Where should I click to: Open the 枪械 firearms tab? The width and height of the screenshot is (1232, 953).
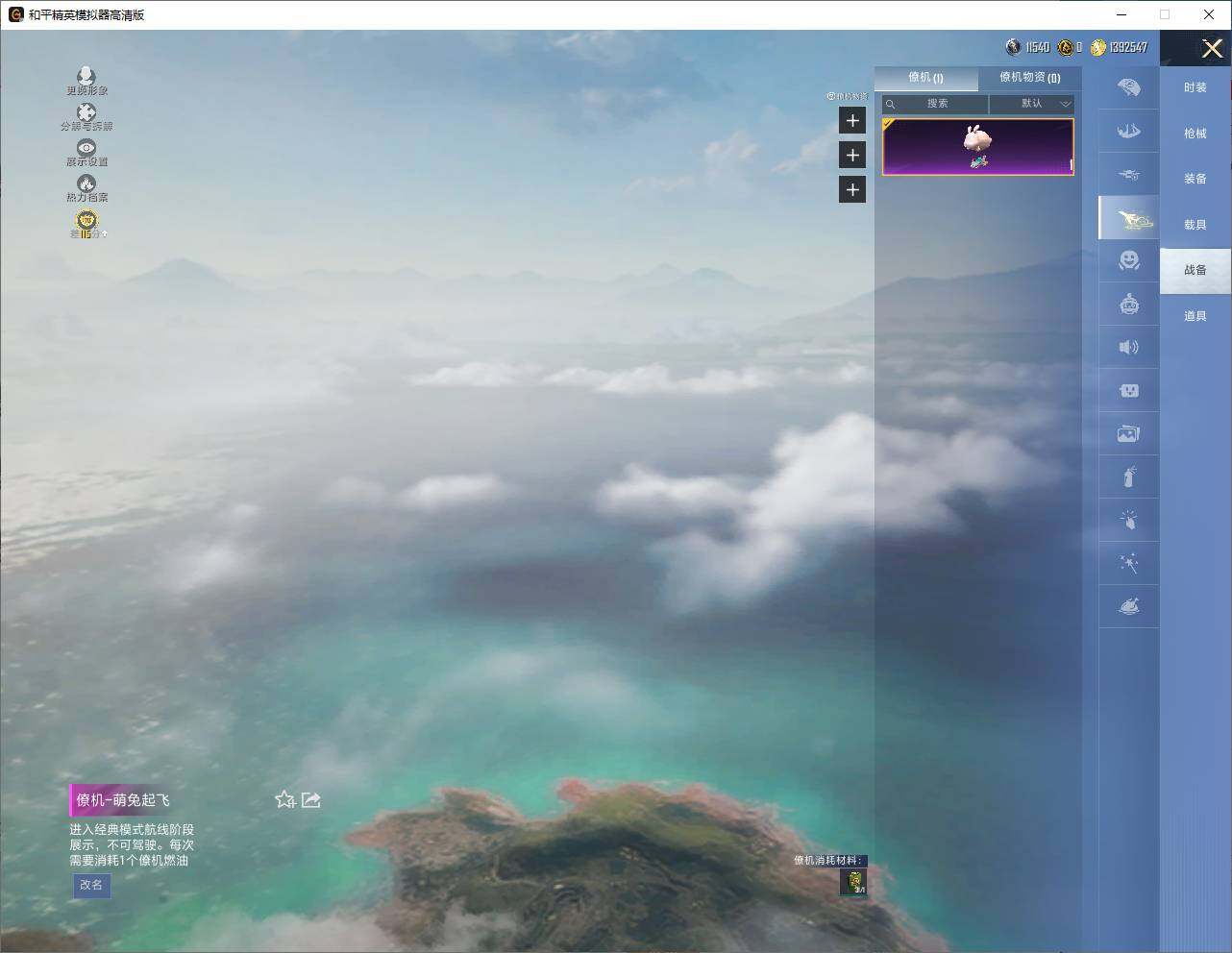tap(1195, 134)
